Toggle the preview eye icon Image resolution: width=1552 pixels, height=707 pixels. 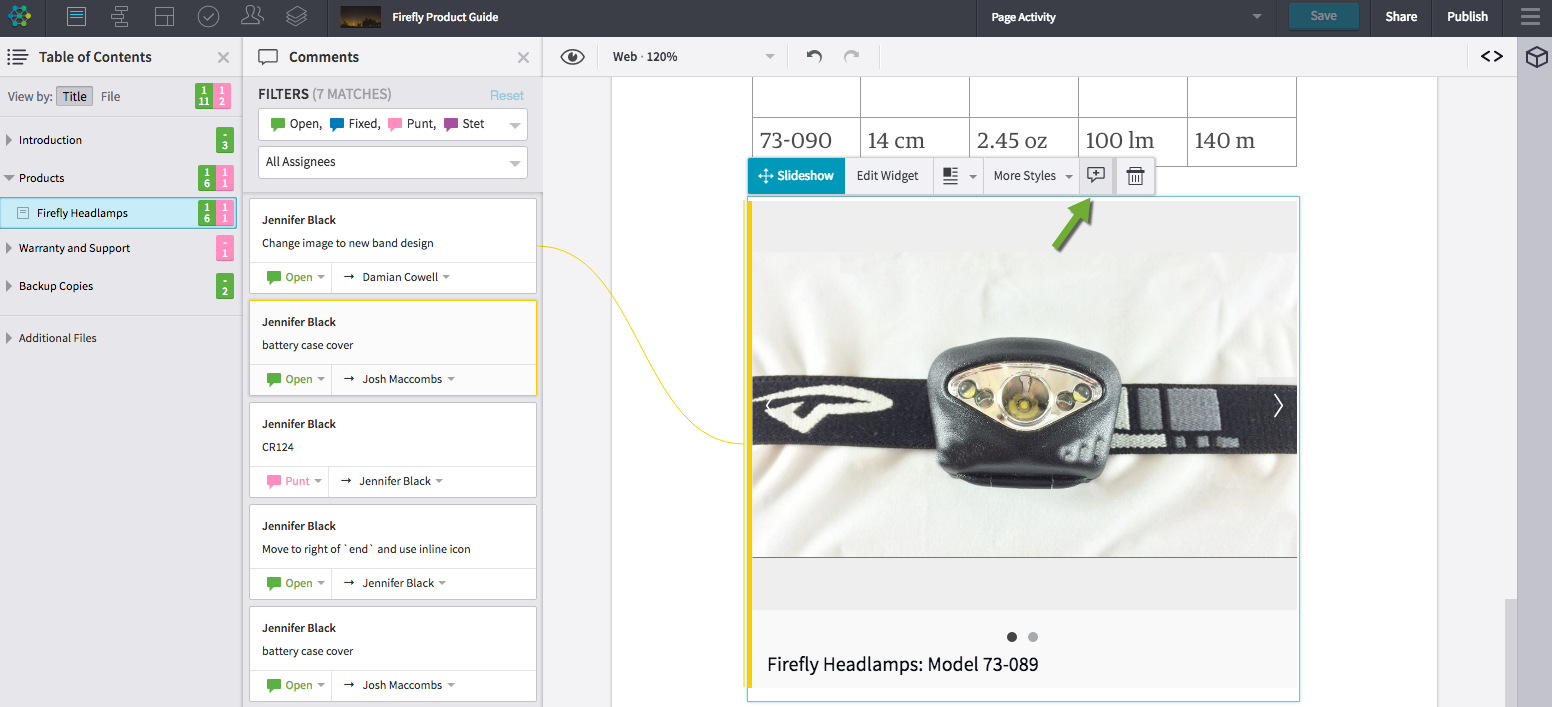tap(572, 57)
